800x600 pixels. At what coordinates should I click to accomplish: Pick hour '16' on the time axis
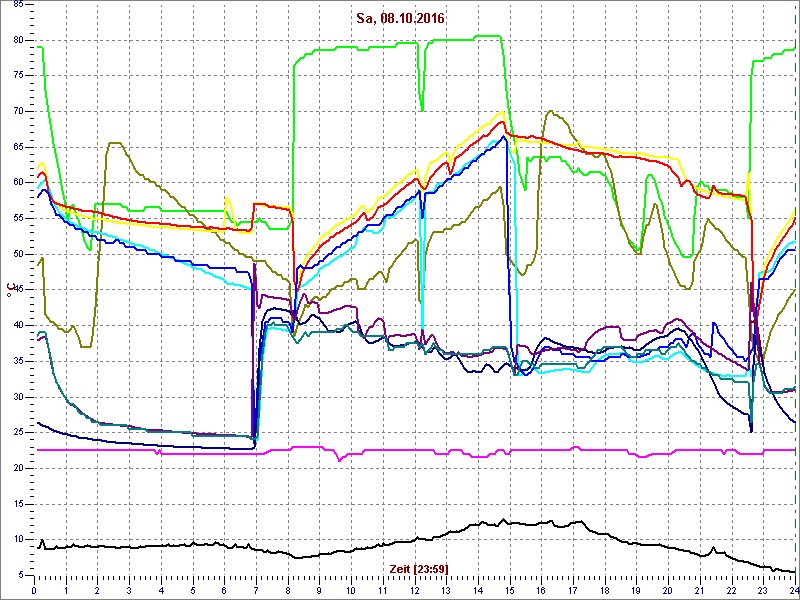pyautogui.click(x=542, y=590)
